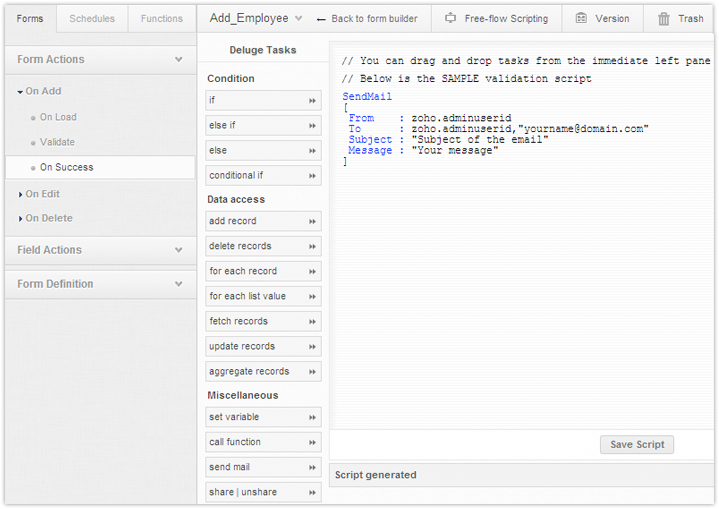Click the Version icon in toolbar
719x509 pixels.
(581, 18)
